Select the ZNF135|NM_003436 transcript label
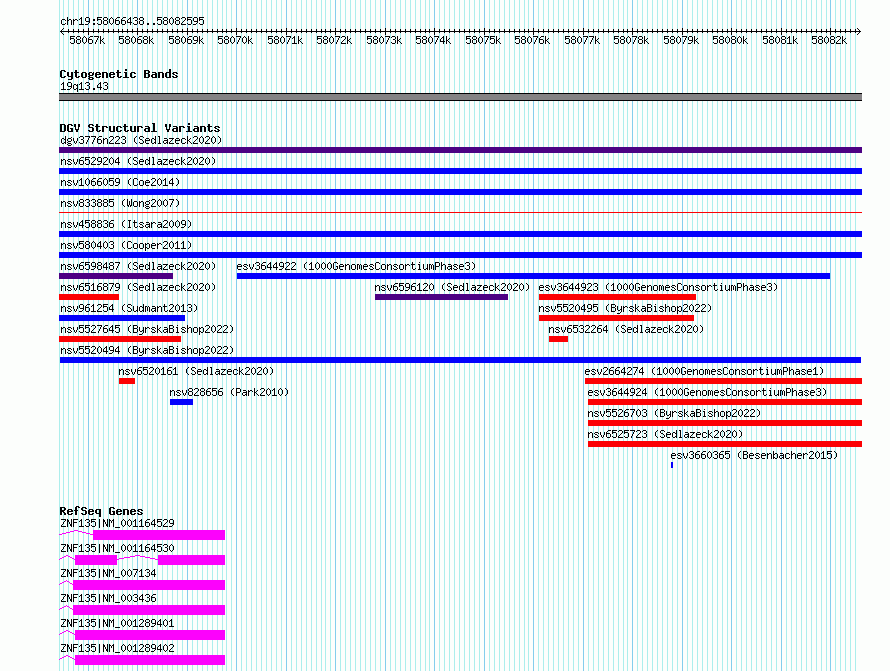The image size is (890, 671). 108,598
